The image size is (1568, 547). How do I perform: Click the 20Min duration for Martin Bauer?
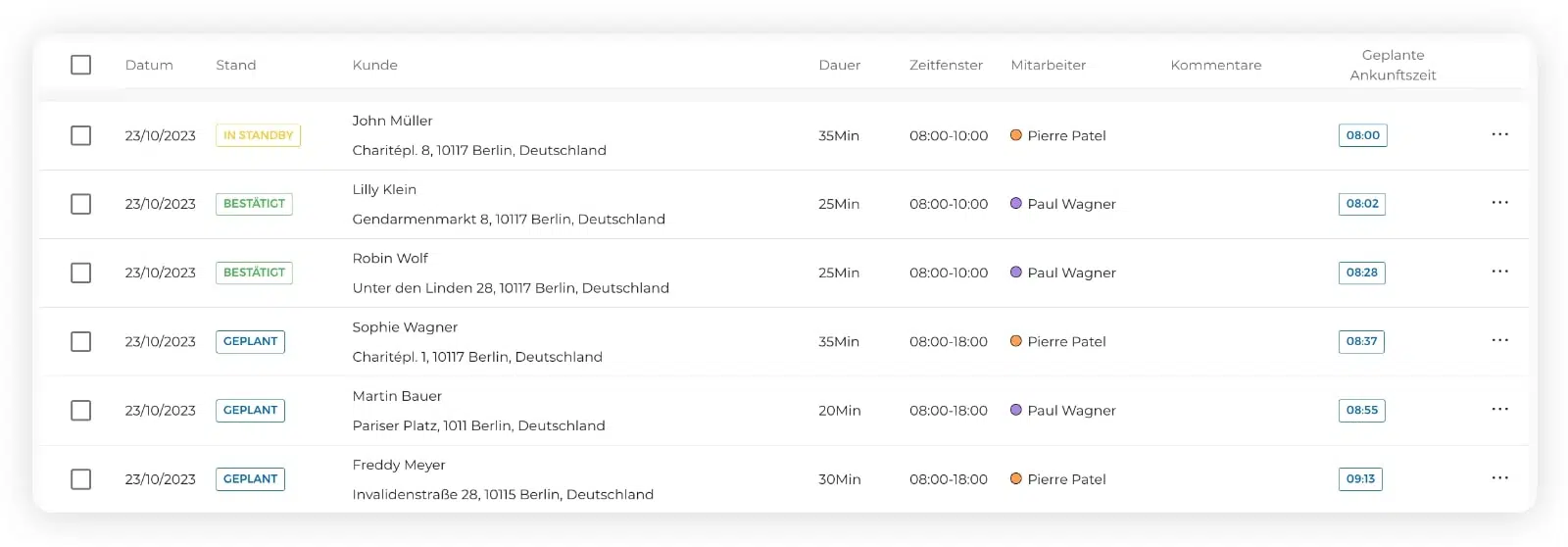pyautogui.click(x=840, y=410)
